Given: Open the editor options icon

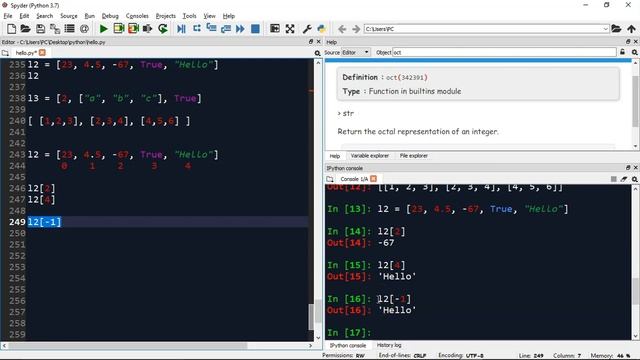Looking at the screenshot, I should click(318, 53).
